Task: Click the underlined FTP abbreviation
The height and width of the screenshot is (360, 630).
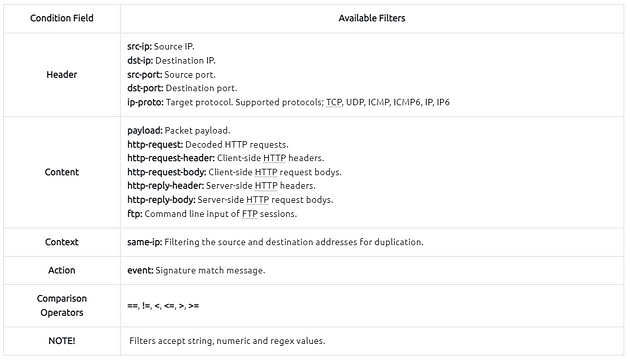Action: [250, 214]
